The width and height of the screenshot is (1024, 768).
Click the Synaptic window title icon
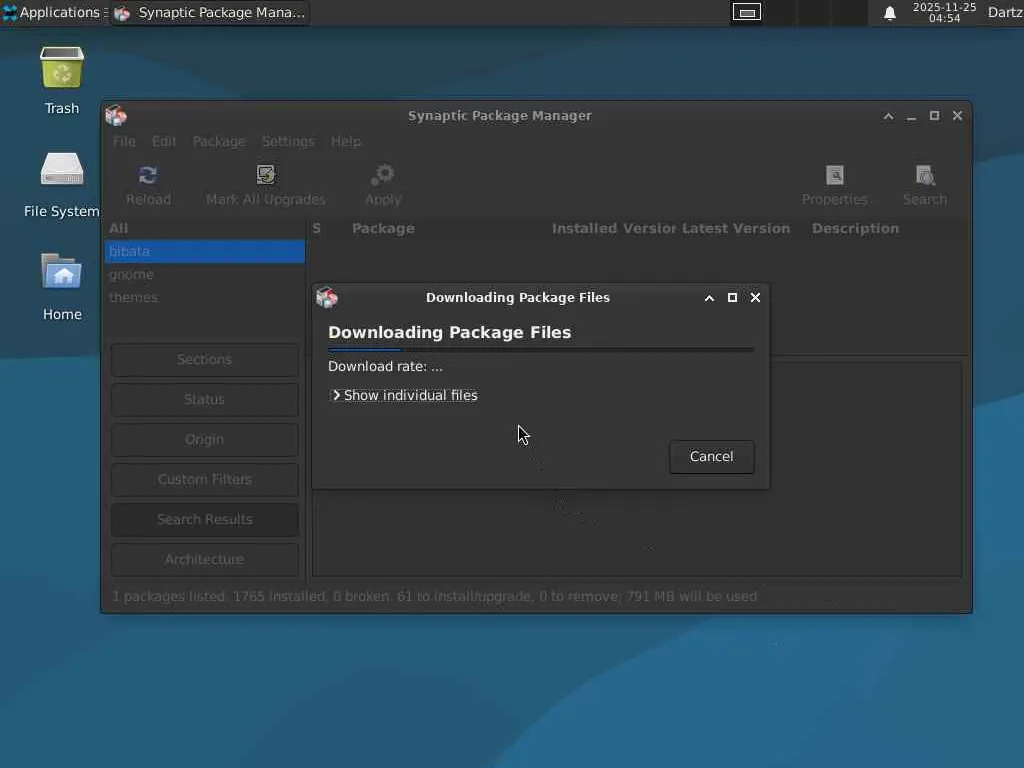(116, 116)
